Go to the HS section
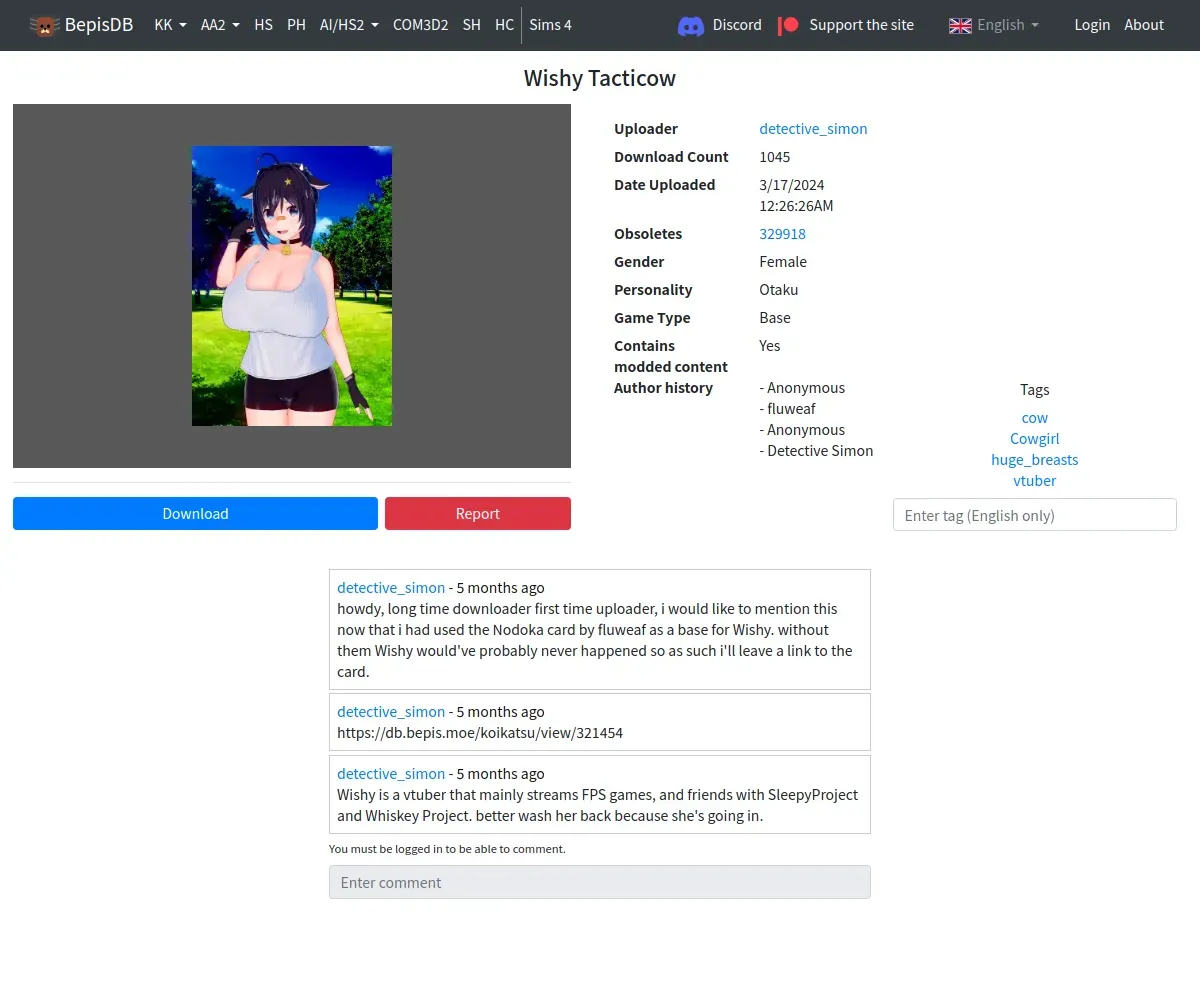The image size is (1200, 1000). click(263, 25)
